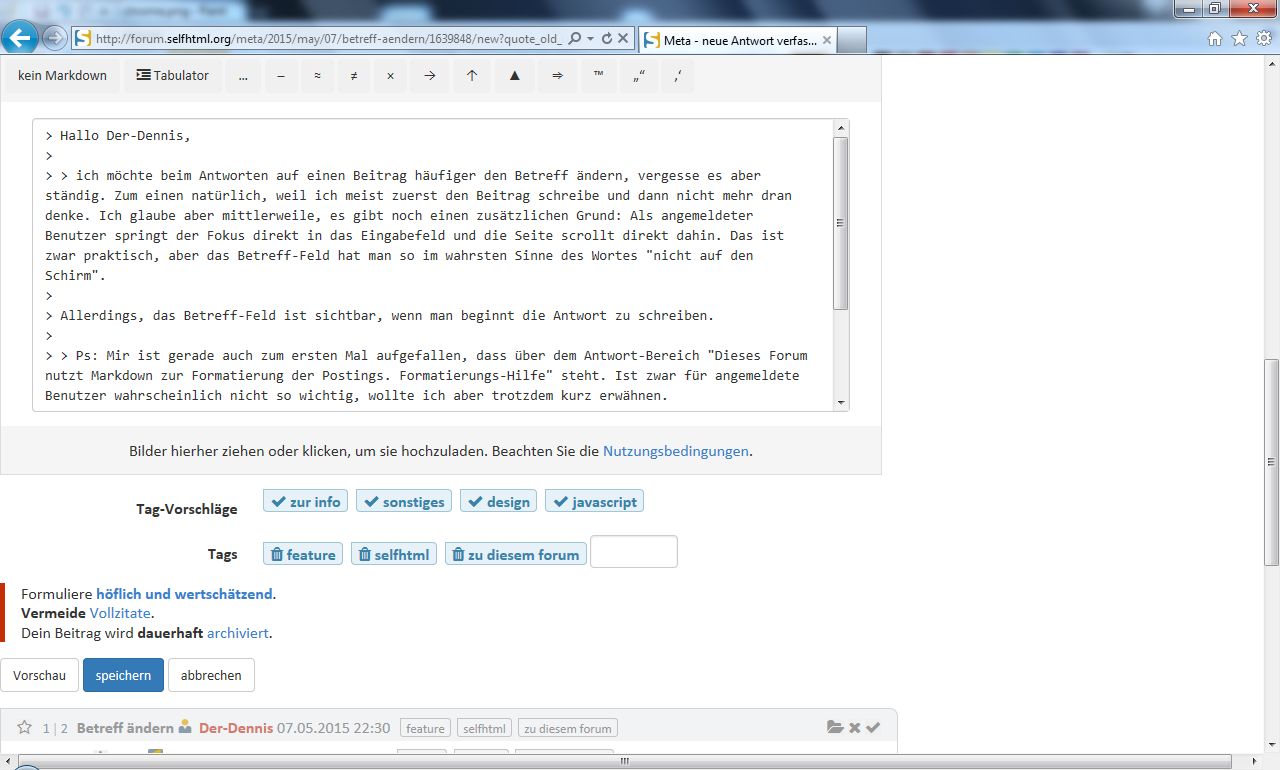
Task: Insert up arrow ↑ character
Action: (472, 75)
